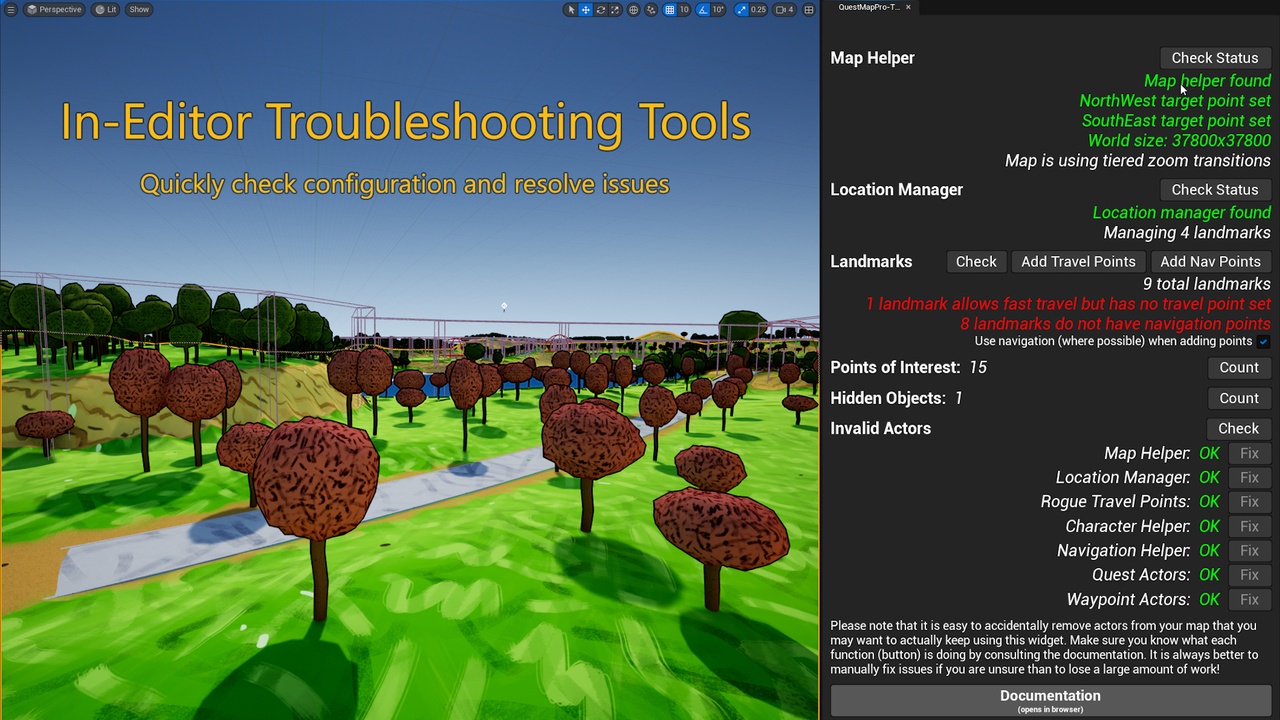
Task: Switch to the rotate tool
Action: 600,10
